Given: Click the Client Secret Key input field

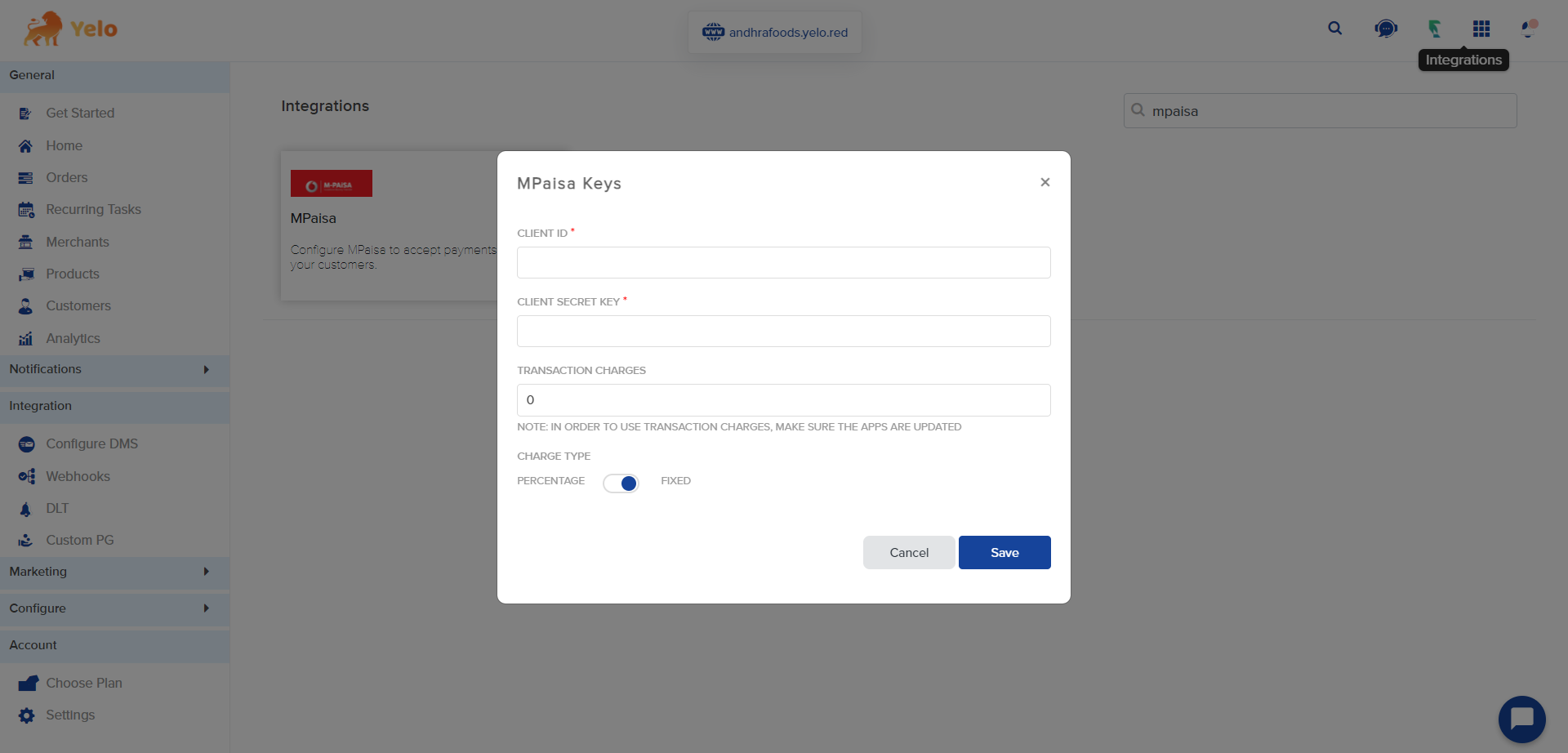Looking at the screenshot, I should (784, 332).
